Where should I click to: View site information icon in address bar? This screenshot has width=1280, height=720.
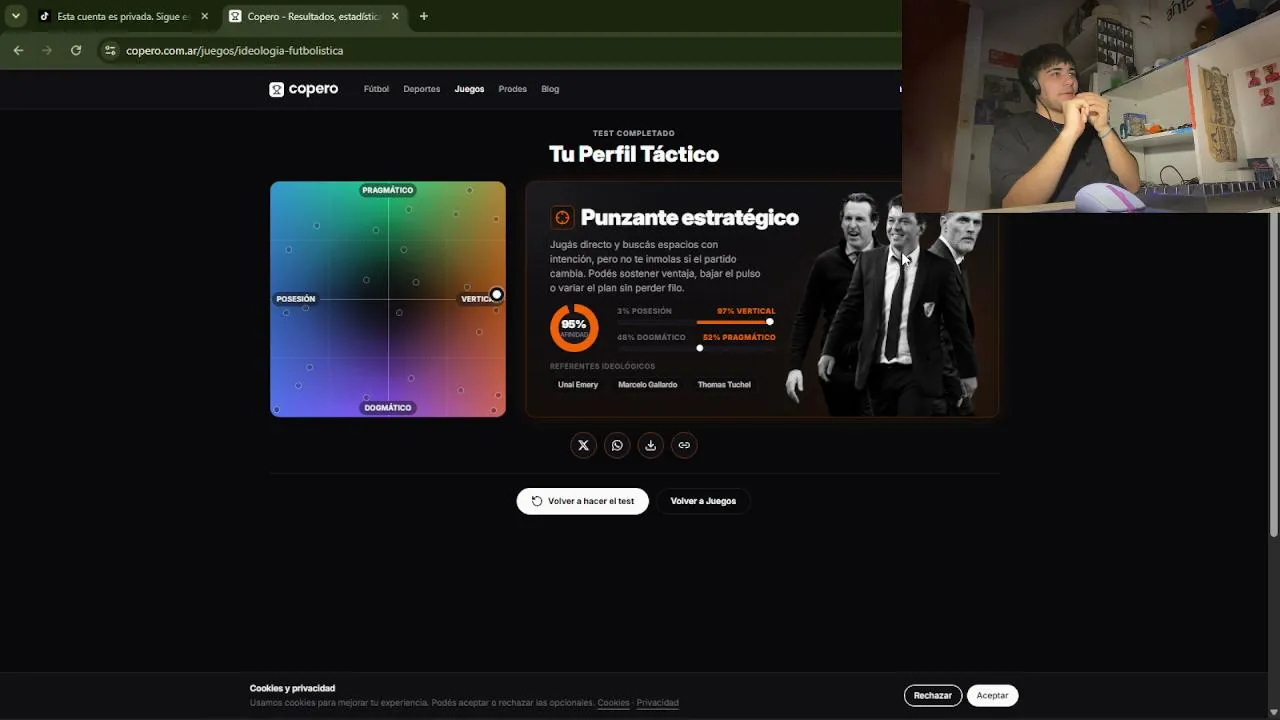[110, 50]
